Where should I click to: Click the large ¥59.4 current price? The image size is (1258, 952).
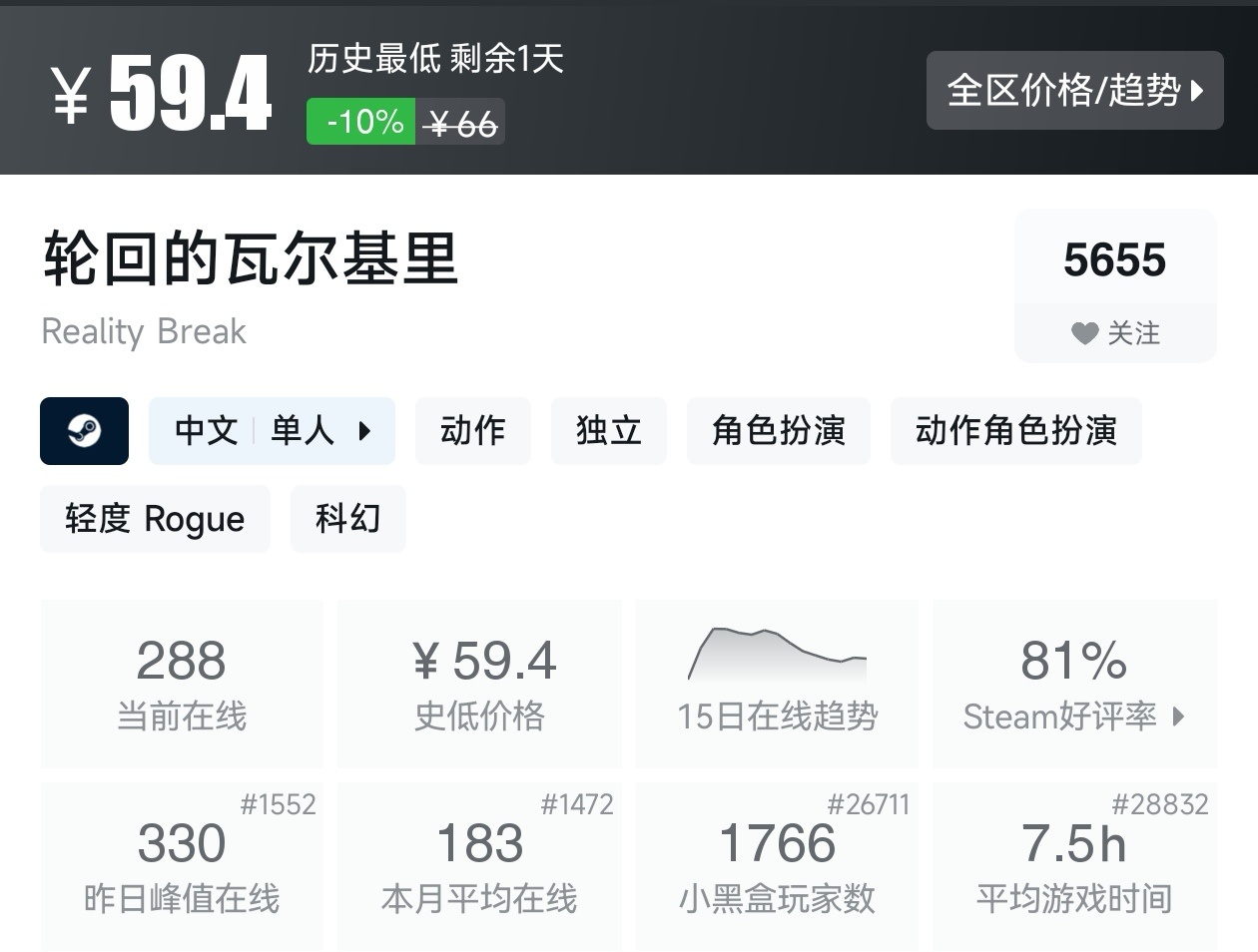click(162, 92)
